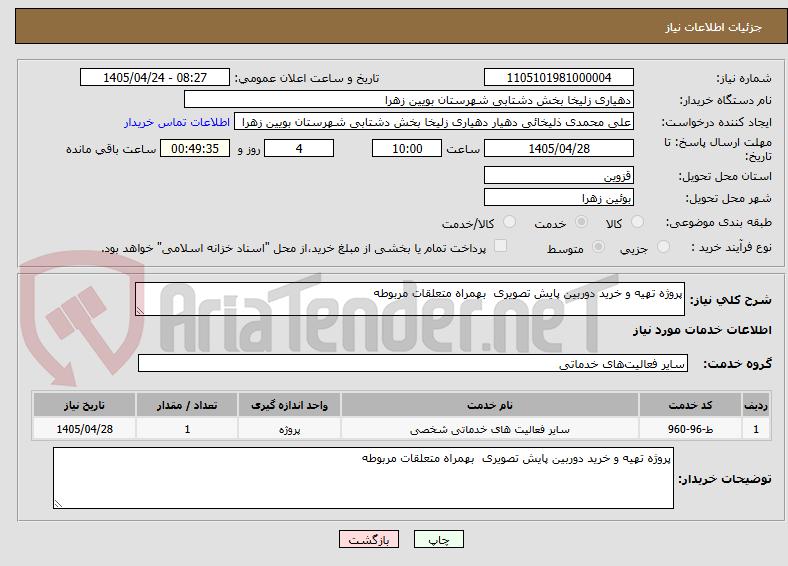Click the response deadline date 1405/04/28 field
The height and width of the screenshot is (566, 788).
click(559, 148)
